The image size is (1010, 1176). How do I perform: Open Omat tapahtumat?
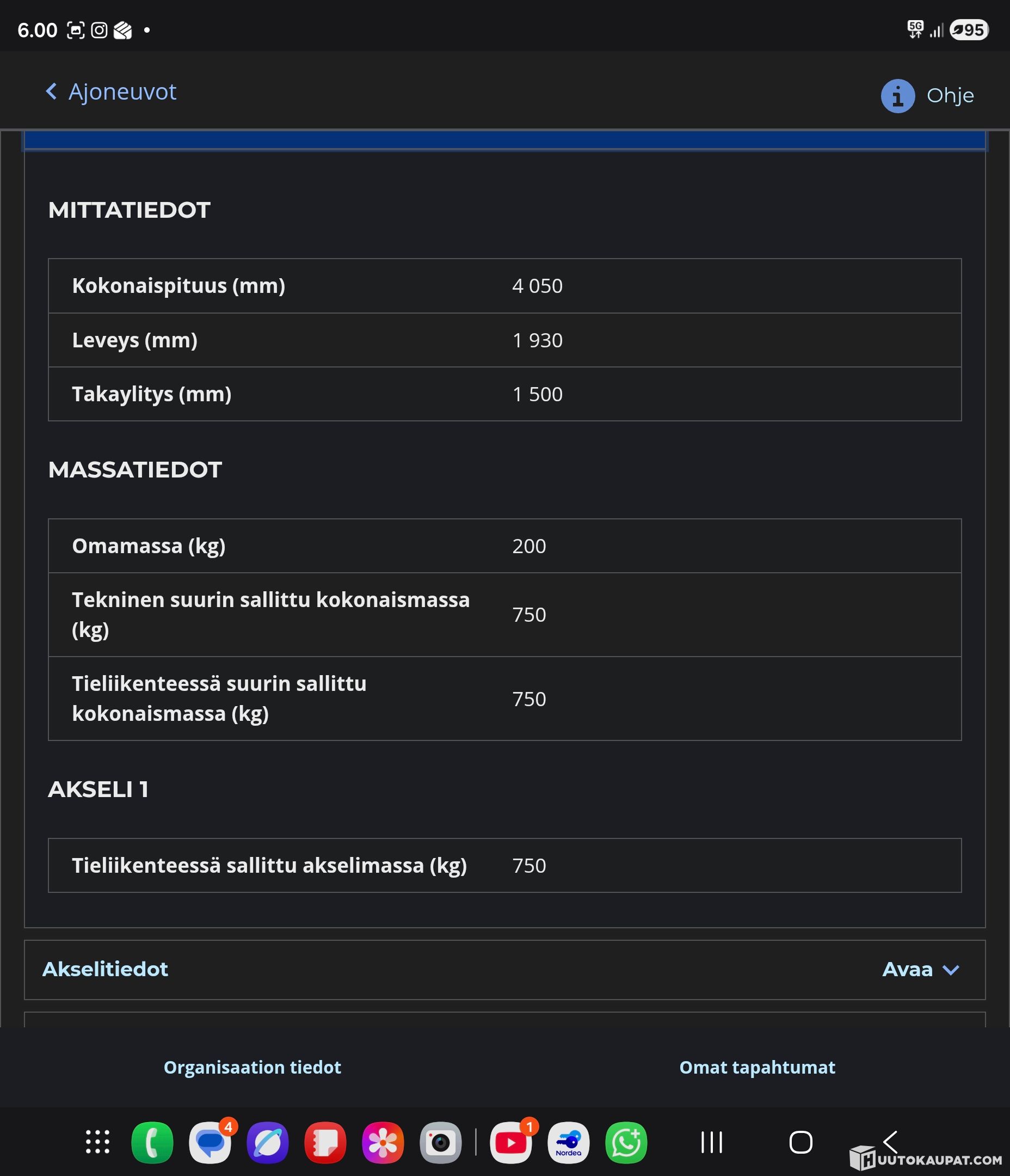click(x=757, y=1067)
